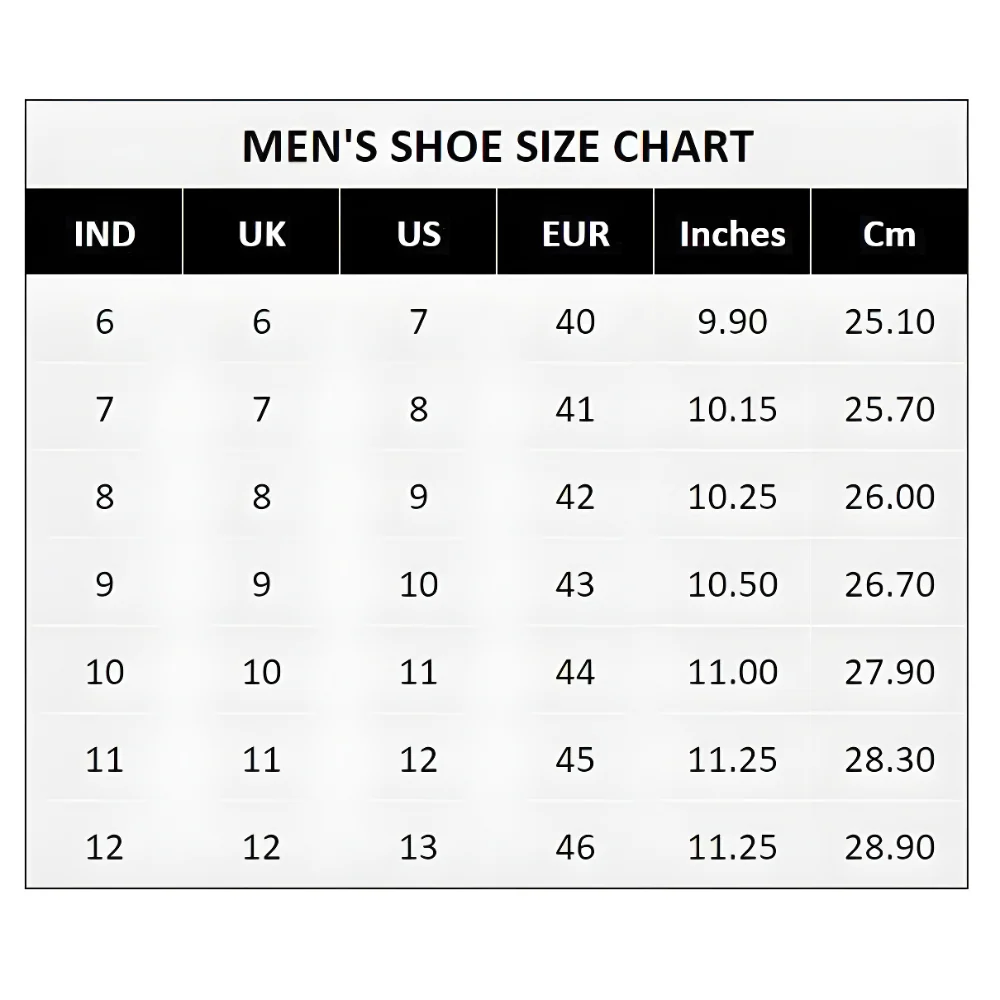Click the 28.30 cm cell
The image size is (1000, 1000).
coord(889,759)
